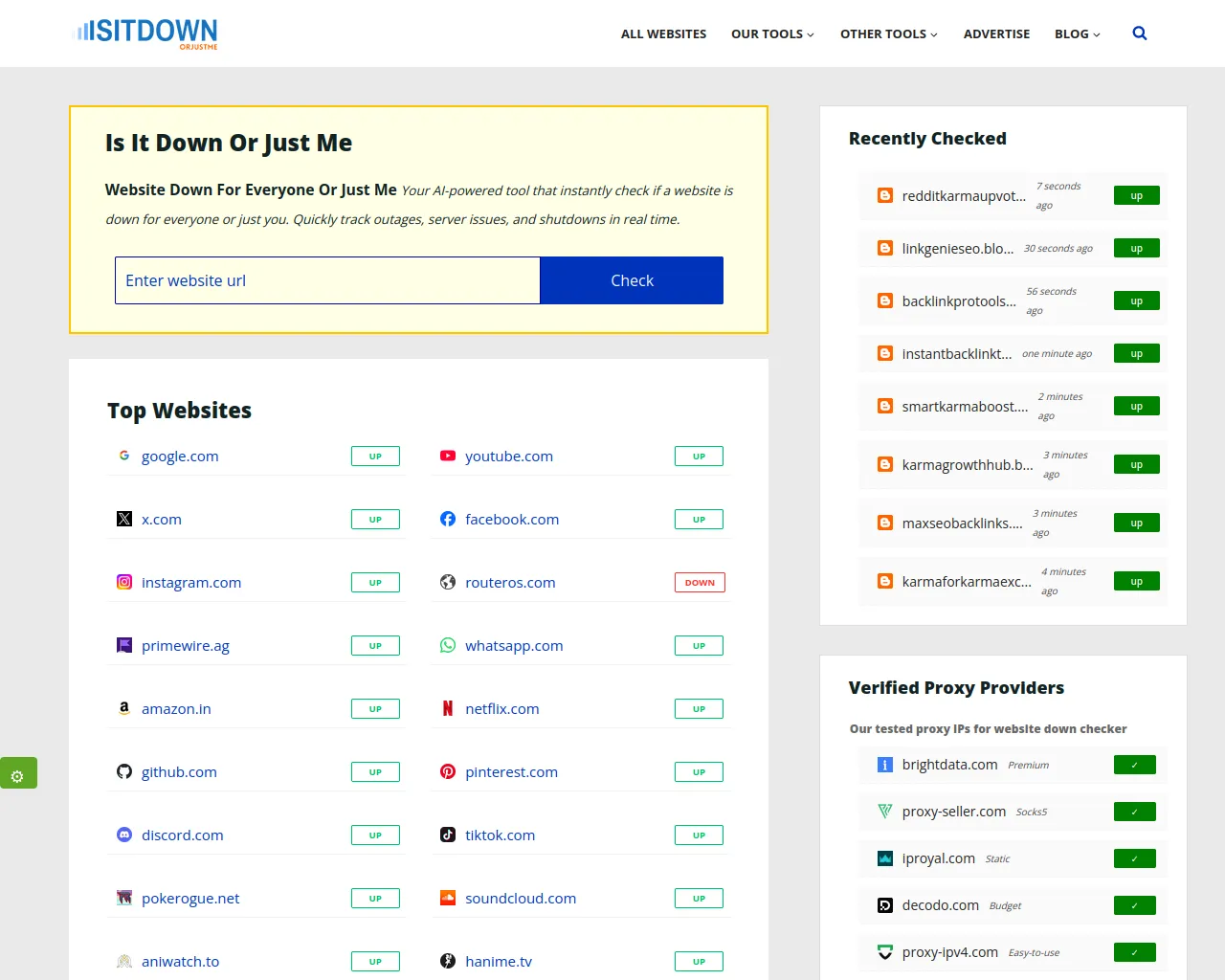The height and width of the screenshot is (980, 1225).
Task: Click the Amazon icon beside amazon.in
Action: 124,708
